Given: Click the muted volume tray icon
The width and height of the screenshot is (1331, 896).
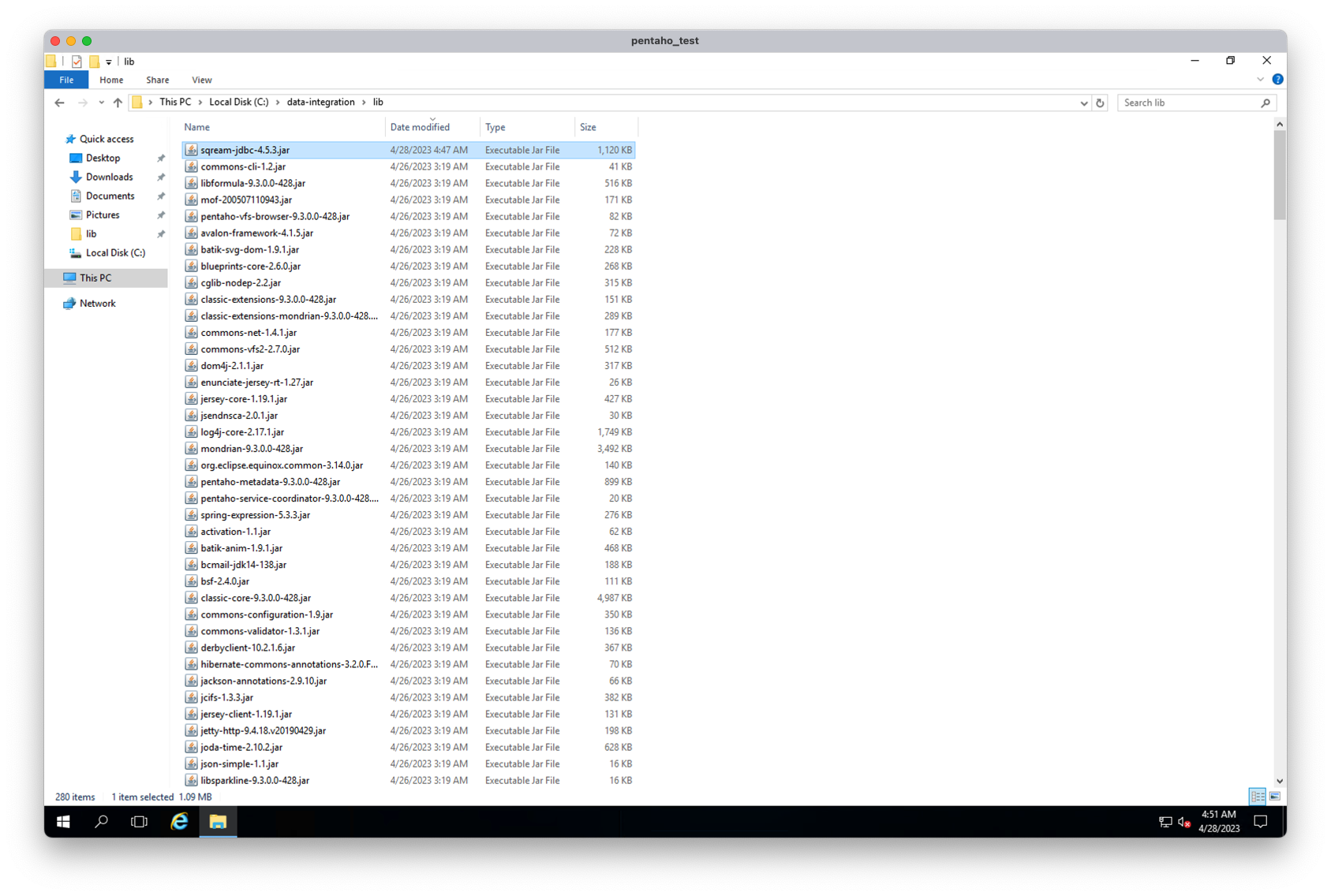Looking at the screenshot, I should tap(1184, 823).
